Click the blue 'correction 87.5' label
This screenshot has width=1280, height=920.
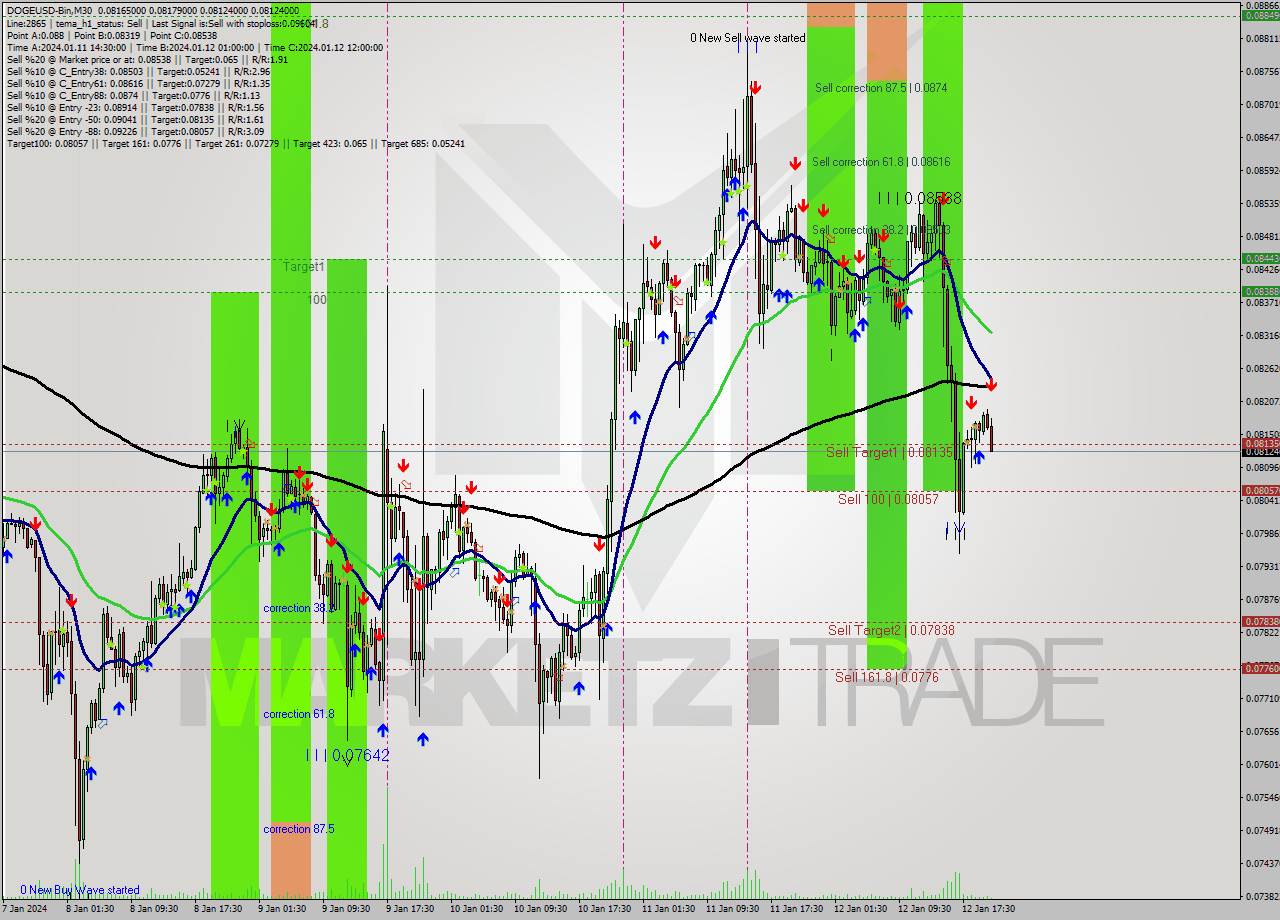pos(299,829)
